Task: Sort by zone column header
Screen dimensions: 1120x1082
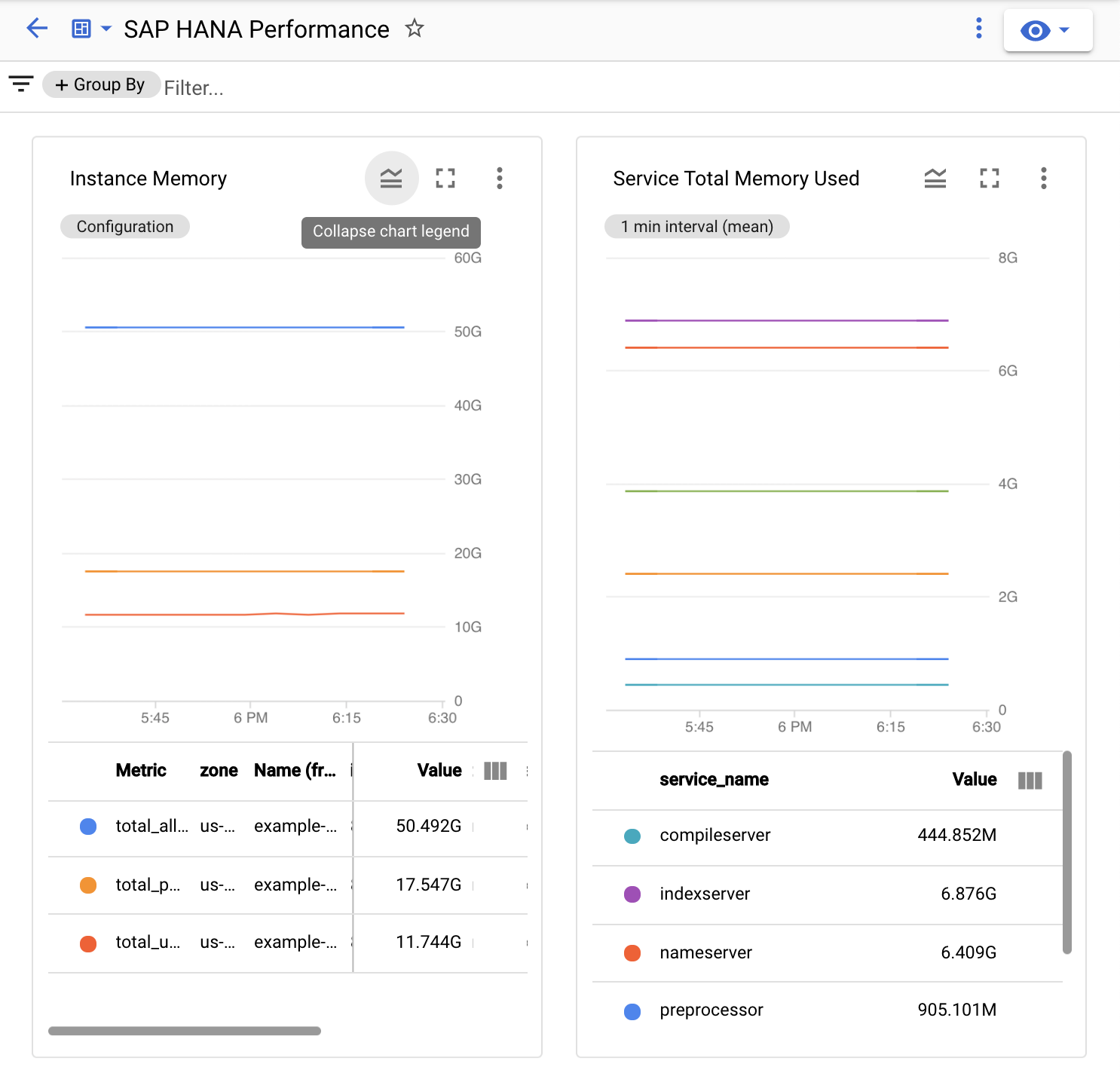Action: [219, 771]
